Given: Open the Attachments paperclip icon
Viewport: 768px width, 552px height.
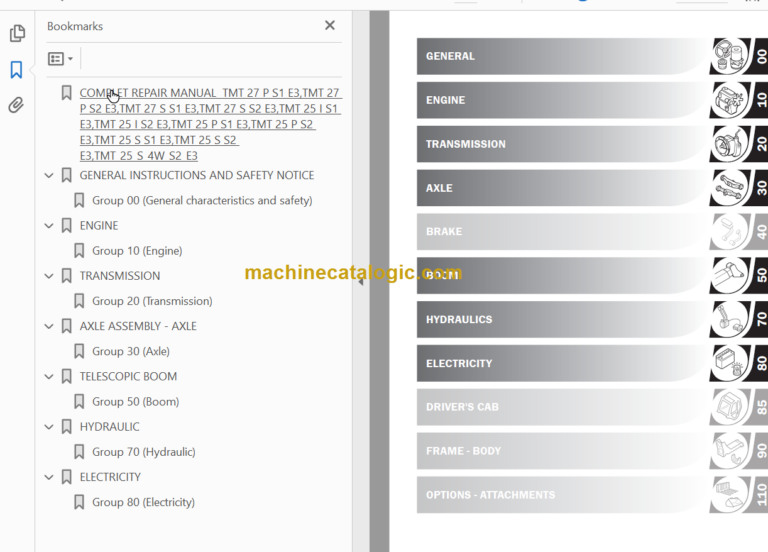Looking at the screenshot, I should (16, 105).
